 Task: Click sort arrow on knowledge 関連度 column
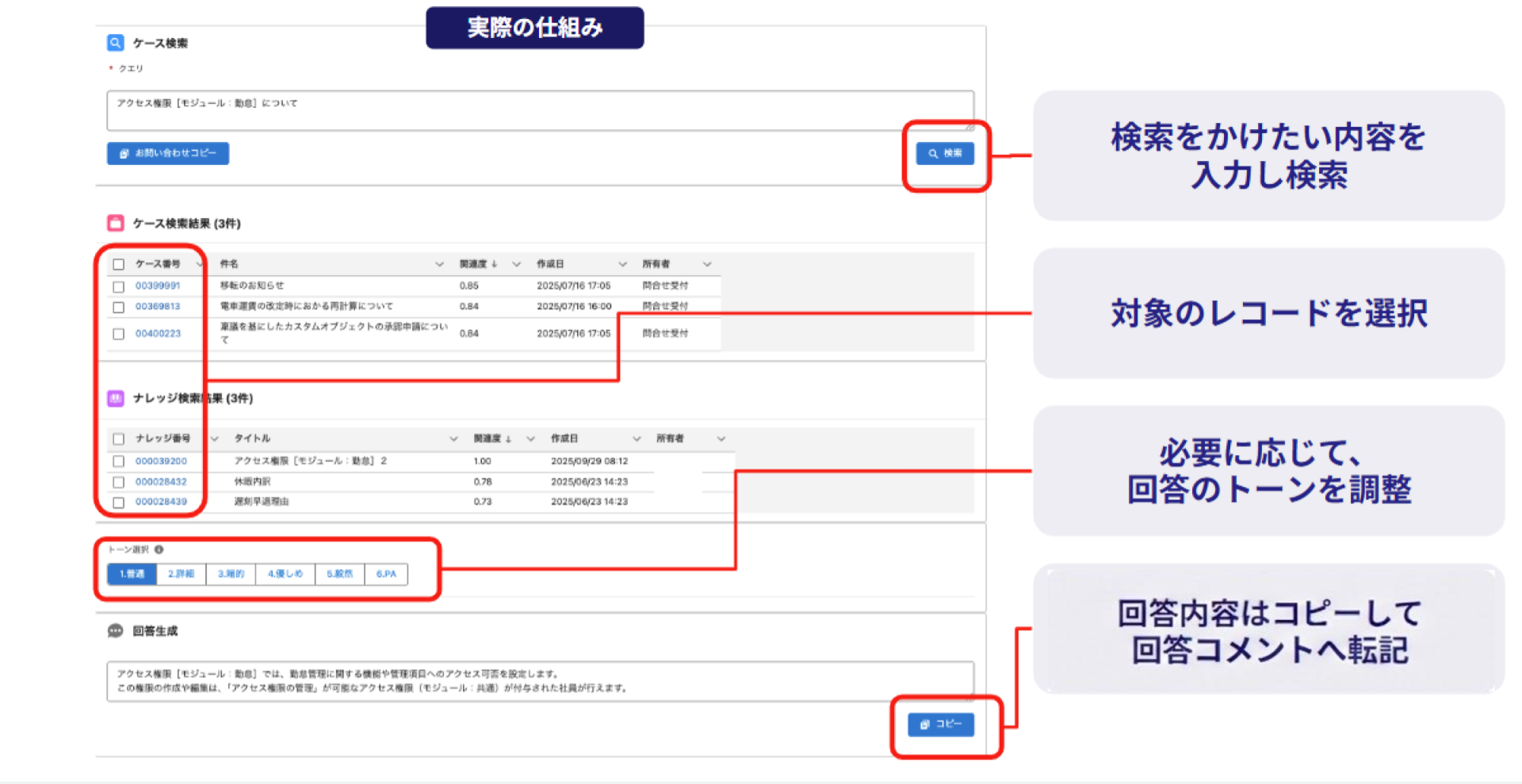click(509, 438)
